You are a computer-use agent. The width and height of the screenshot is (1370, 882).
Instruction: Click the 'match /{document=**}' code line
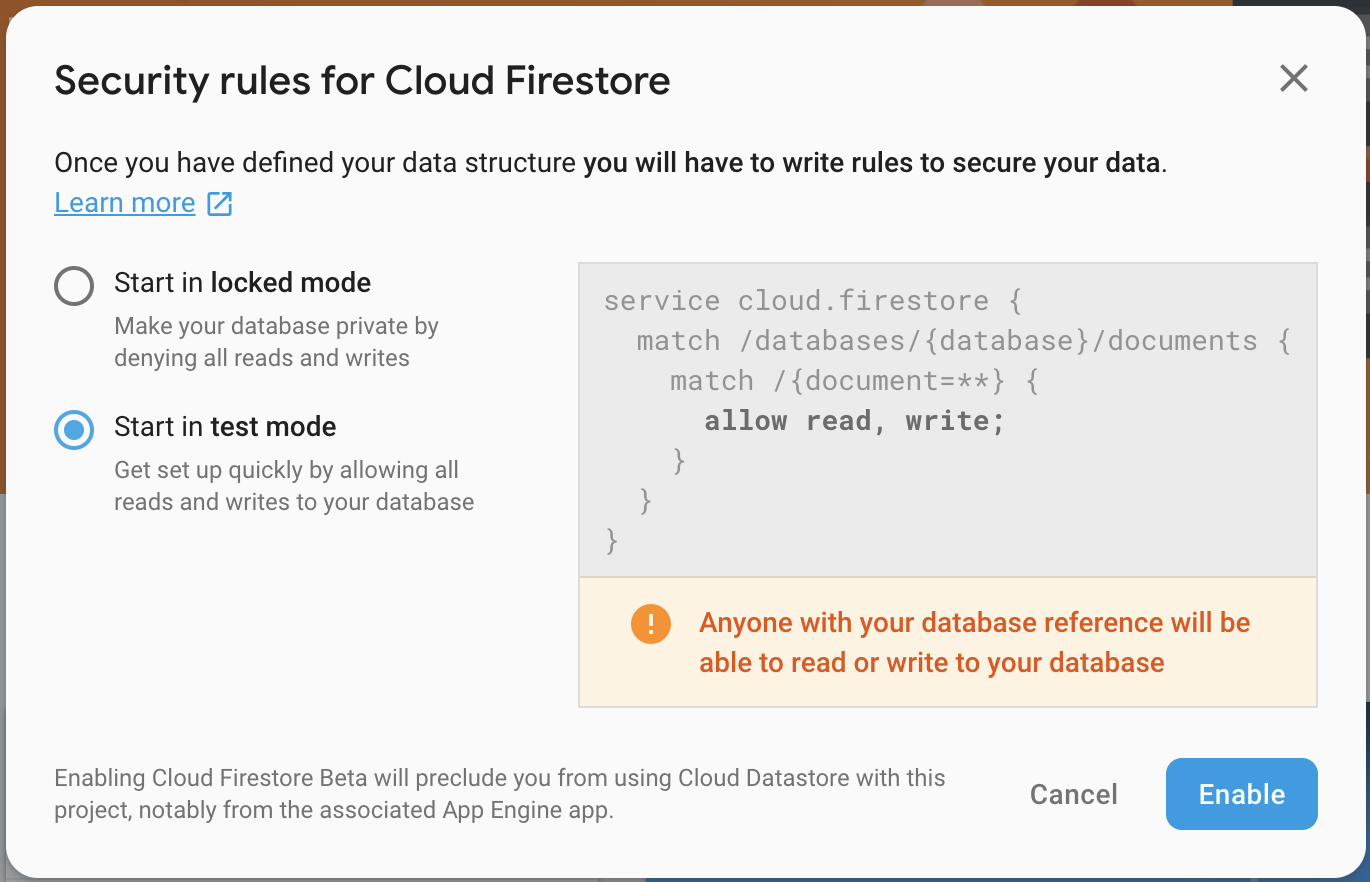tap(855, 381)
